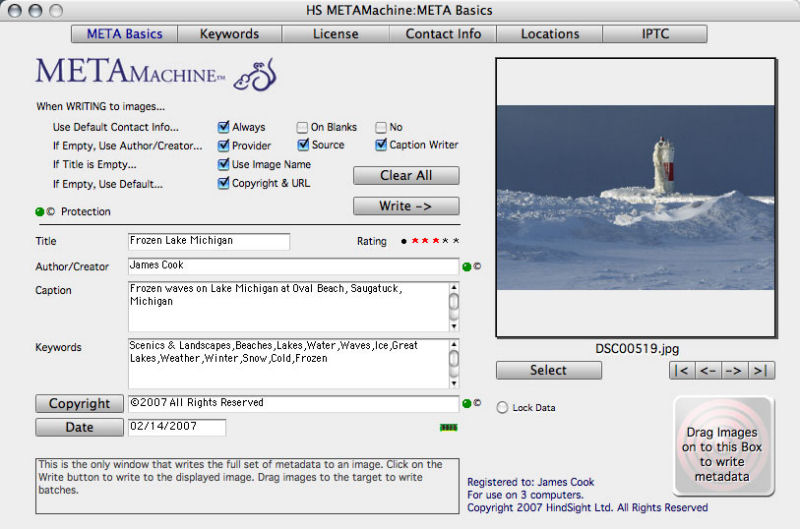Image resolution: width=800 pixels, height=529 pixels.
Task: Toggle the Caption Writer checkbox
Action: [x=381, y=145]
